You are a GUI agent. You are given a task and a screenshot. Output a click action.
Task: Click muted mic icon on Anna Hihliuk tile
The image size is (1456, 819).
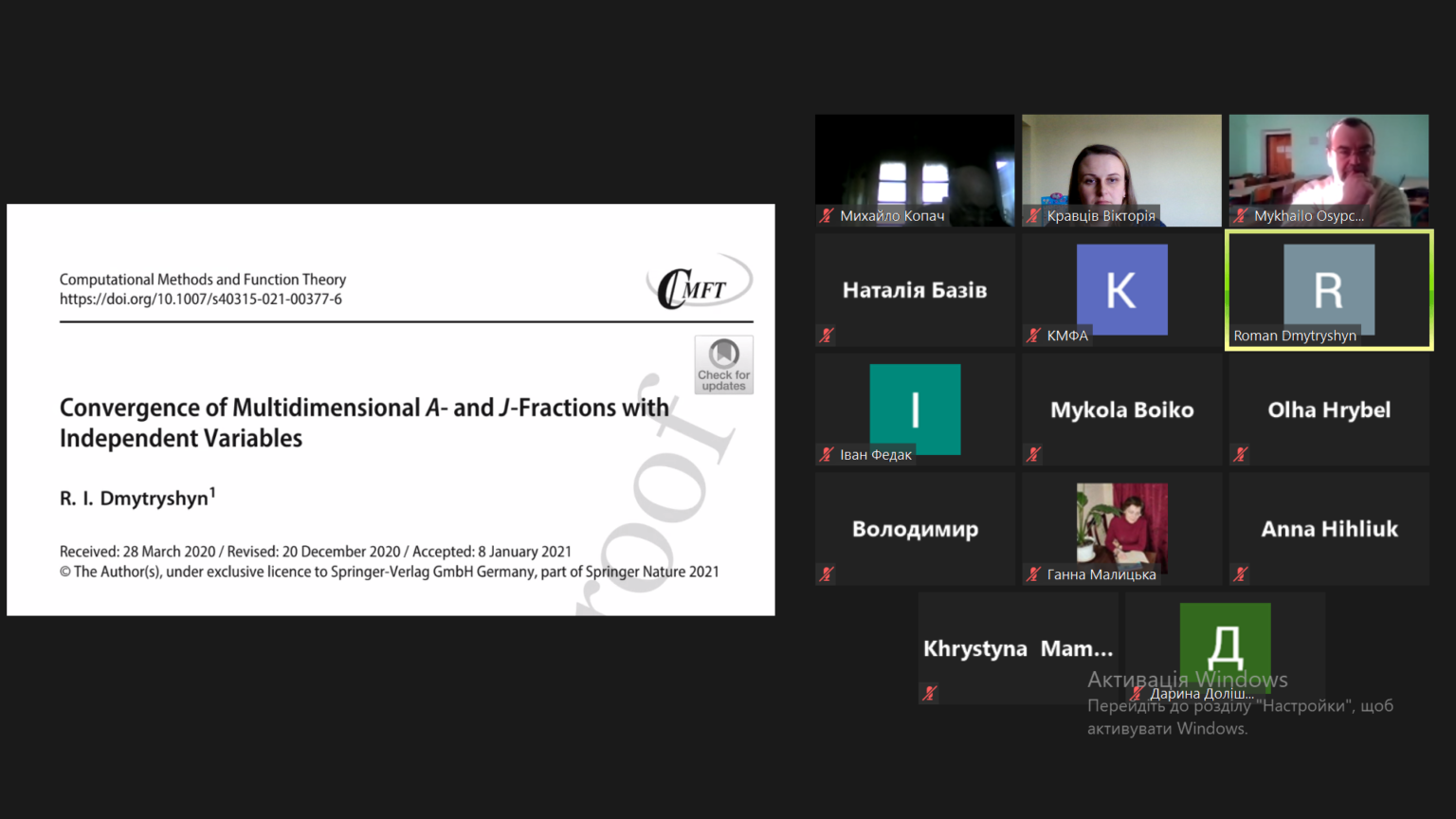tap(1240, 574)
